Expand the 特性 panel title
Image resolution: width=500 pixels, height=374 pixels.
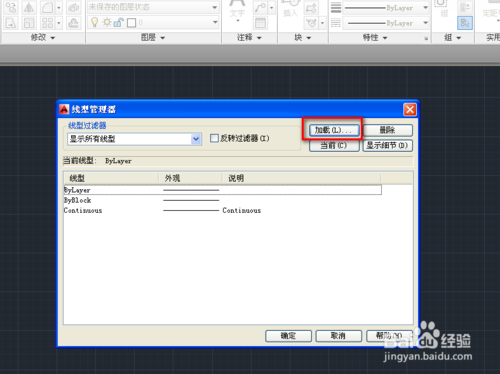click(375, 38)
